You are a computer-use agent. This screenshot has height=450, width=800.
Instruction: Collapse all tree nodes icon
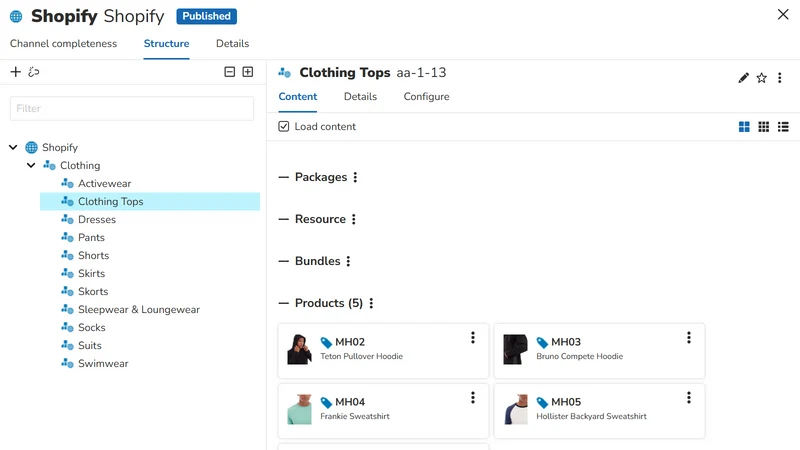pos(230,72)
